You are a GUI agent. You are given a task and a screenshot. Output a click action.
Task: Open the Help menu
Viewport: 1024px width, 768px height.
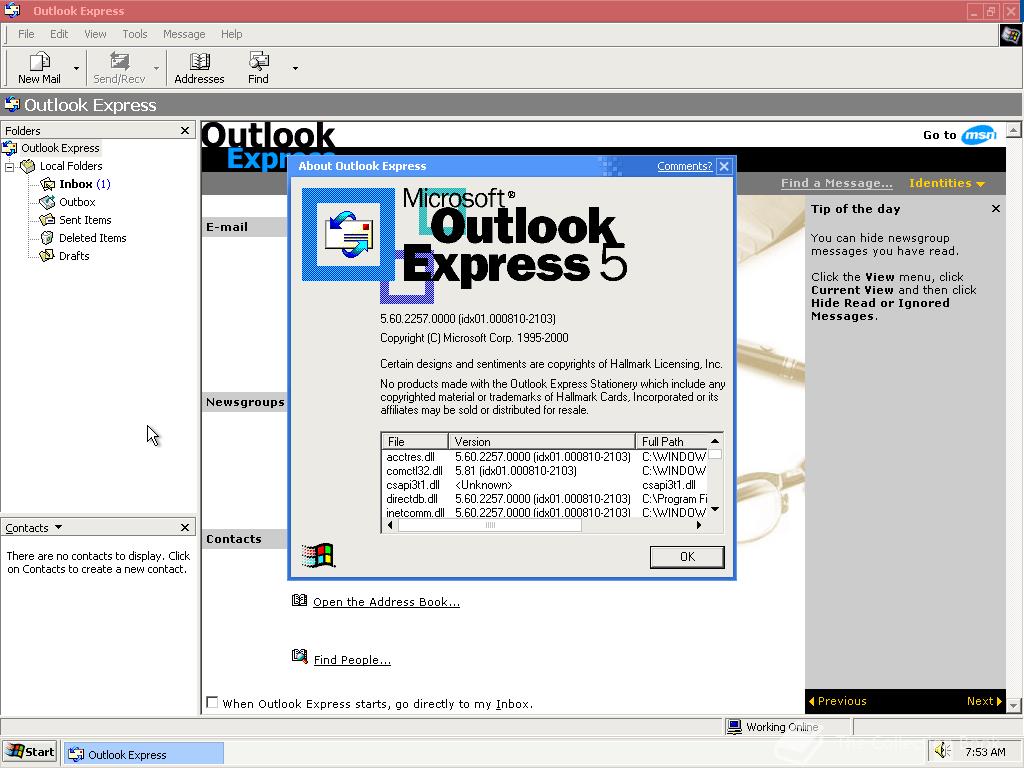(231, 34)
